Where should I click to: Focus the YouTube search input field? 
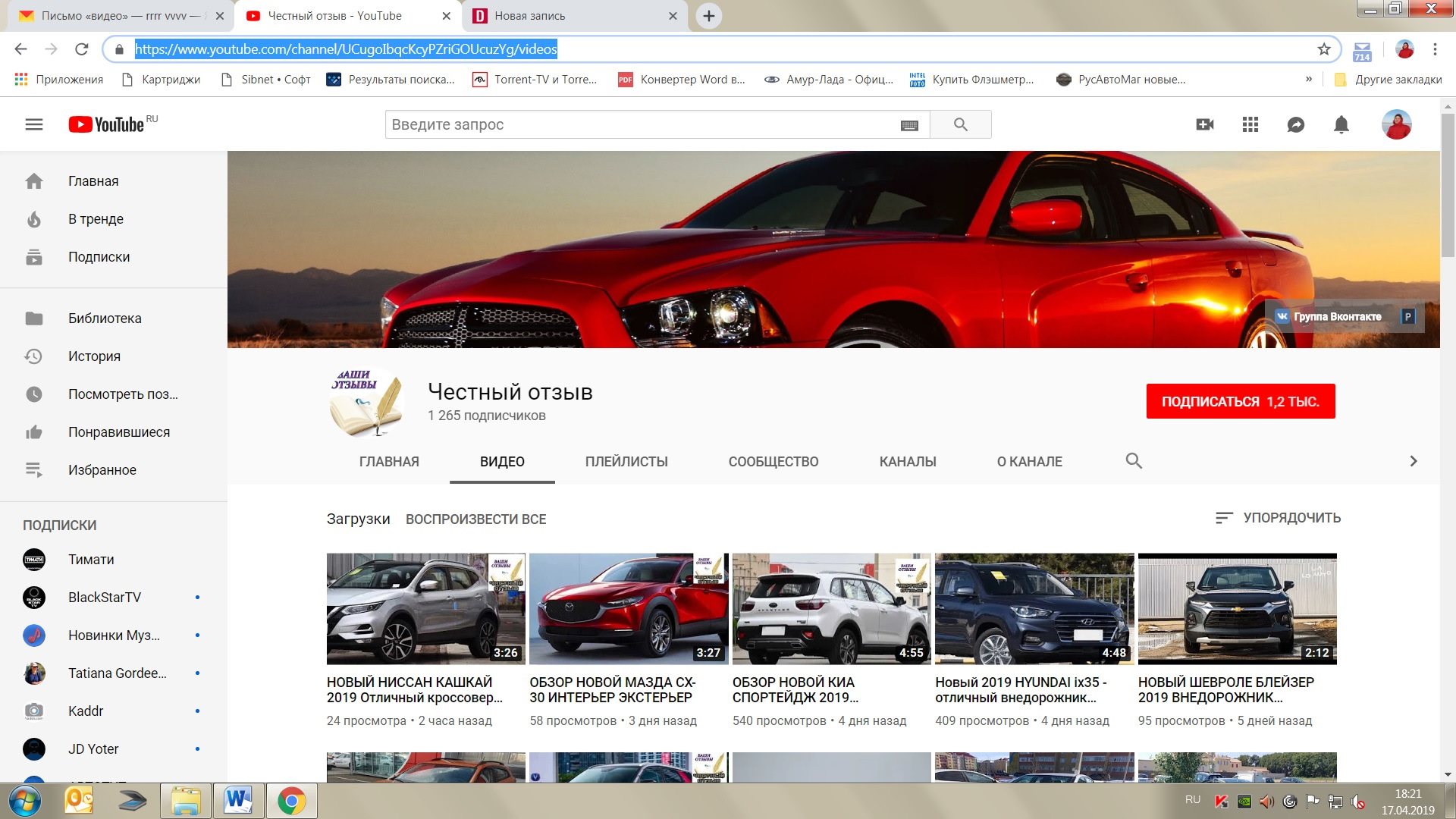coord(643,124)
